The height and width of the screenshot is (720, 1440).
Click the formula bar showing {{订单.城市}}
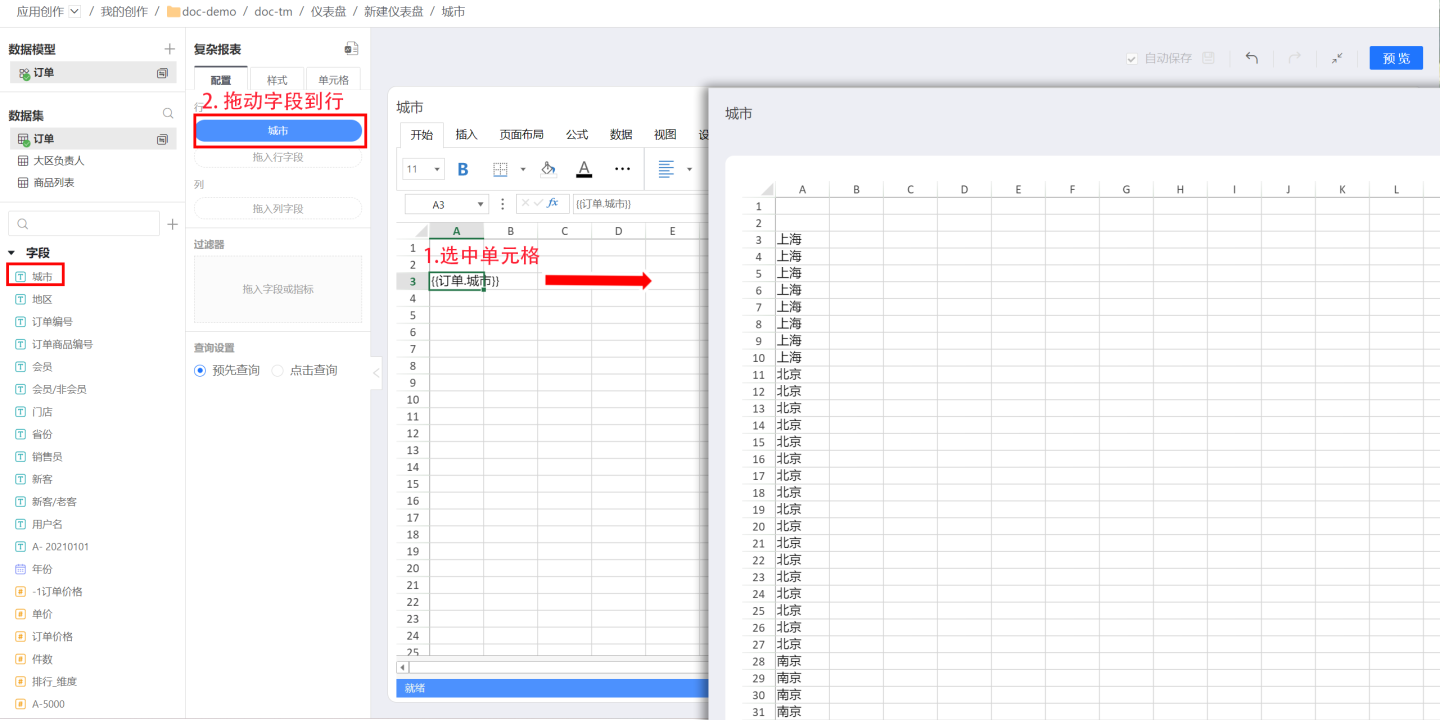point(640,203)
